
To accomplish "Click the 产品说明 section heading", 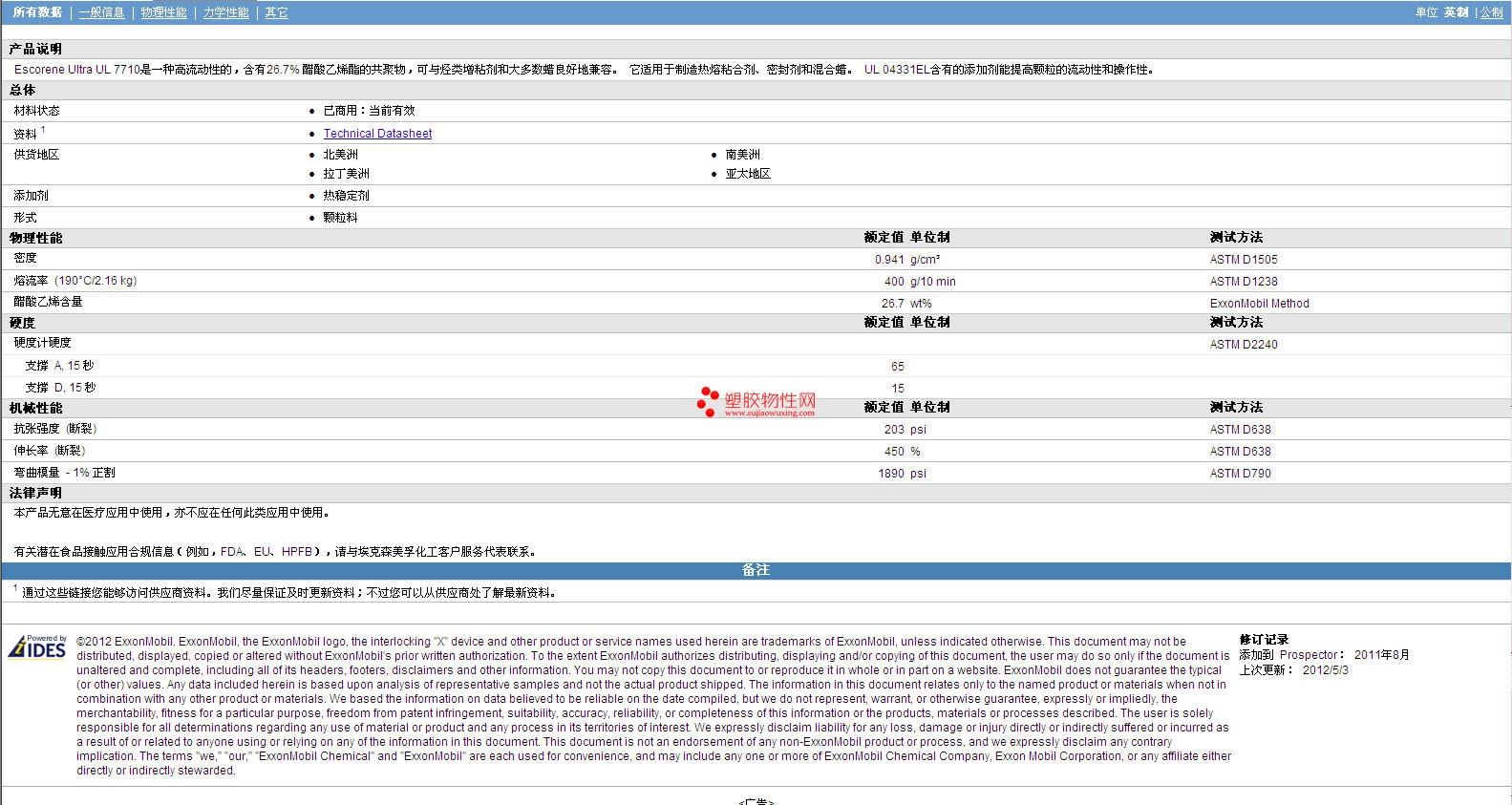I will coord(35,49).
